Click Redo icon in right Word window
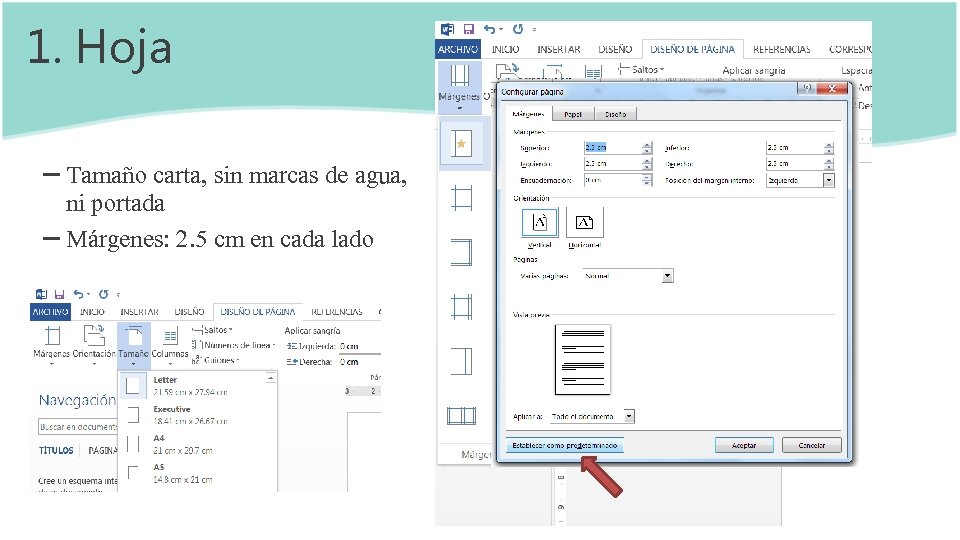 point(518,29)
